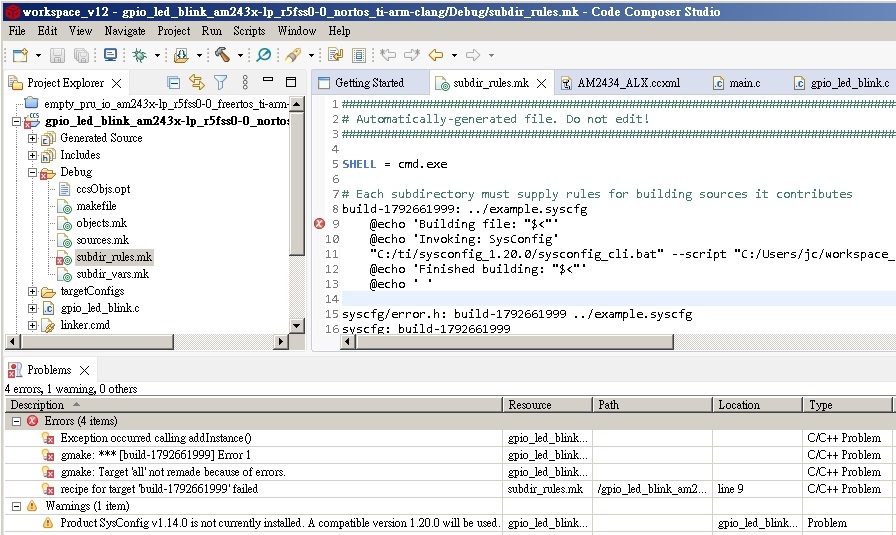Open the Back history dropdown arrow
896x535 pixels.
click(x=454, y=55)
